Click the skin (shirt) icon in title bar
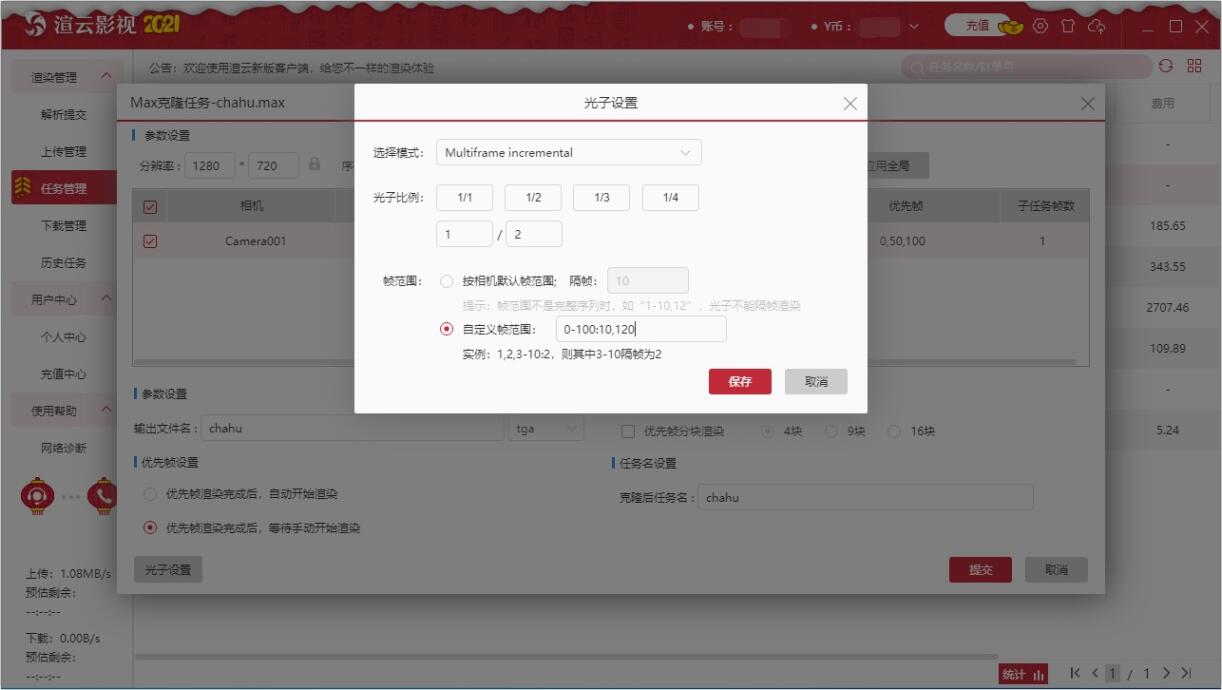 pyautogui.click(x=1068, y=27)
